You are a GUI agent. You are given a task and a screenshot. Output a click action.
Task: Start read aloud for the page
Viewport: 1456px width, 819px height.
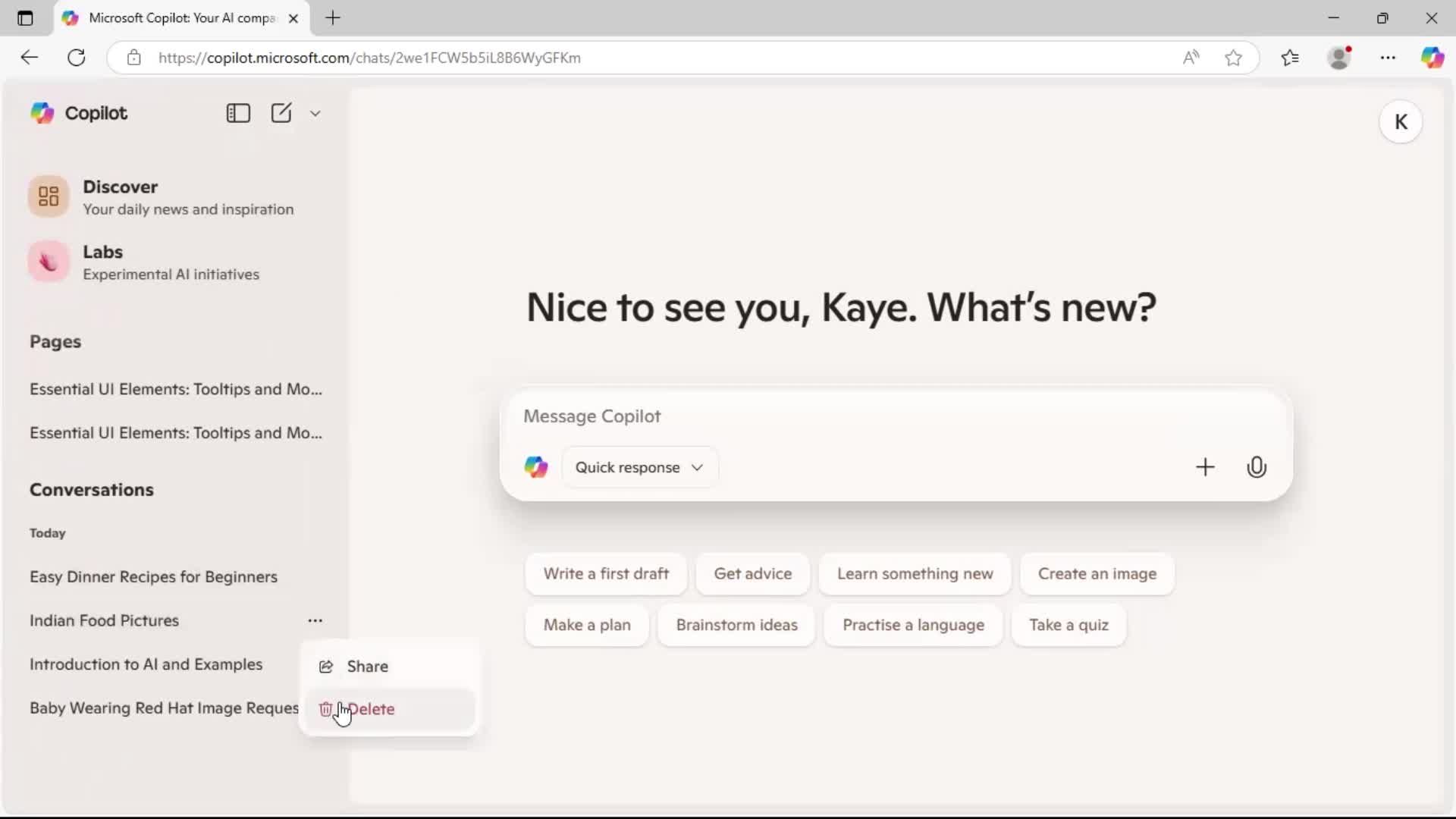coord(1191,58)
